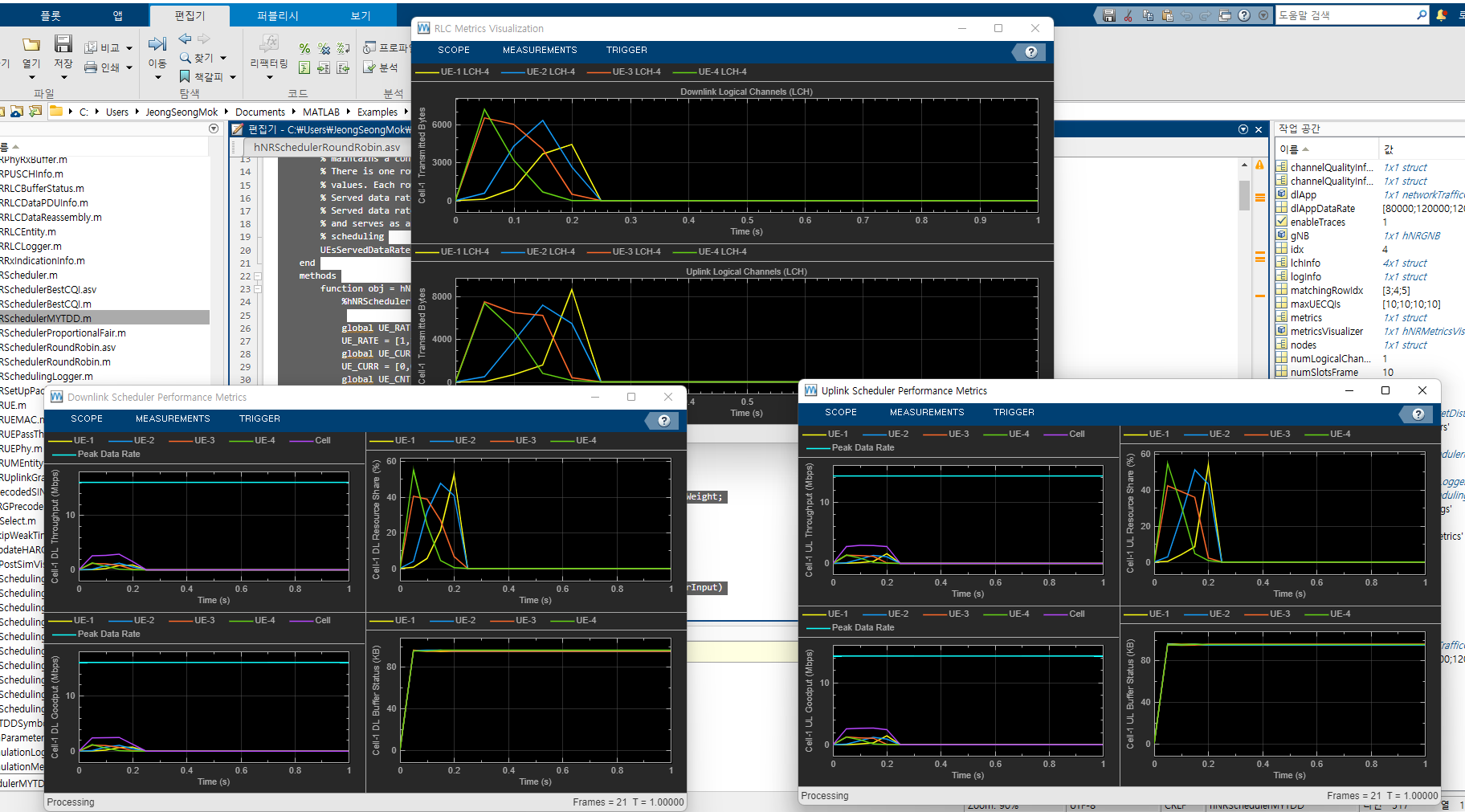Toggle UE-1 legend in DL Buffer Status plot

393,620
